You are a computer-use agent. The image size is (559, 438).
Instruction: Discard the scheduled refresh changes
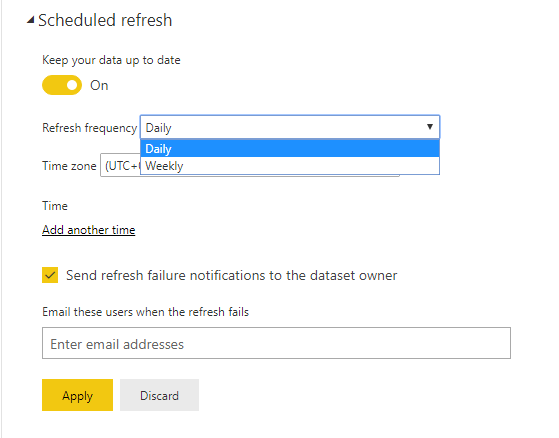point(159,395)
